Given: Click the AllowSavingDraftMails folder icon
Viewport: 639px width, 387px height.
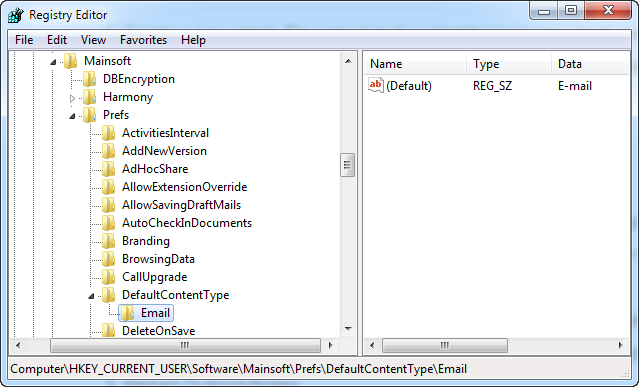Looking at the screenshot, I should pyautogui.click(x=108, y=205).
